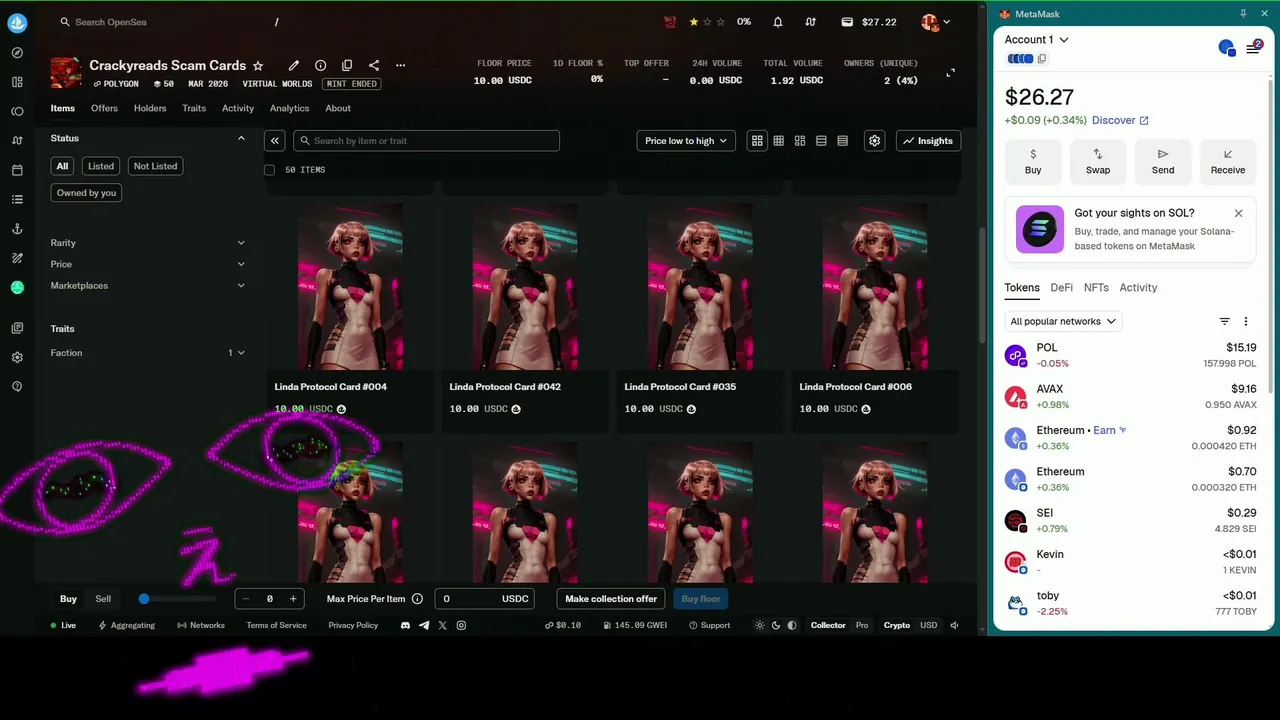Click the MetaMask Swap button
This screenshot has width=1280, height=720.
pyautogui.click(x=1098, y=162)
